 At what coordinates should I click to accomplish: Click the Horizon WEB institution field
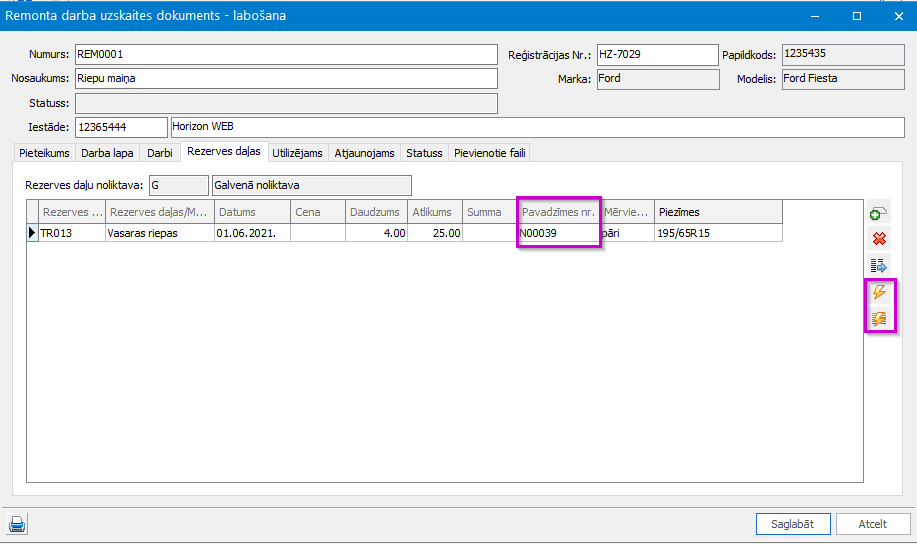coord(537,127)
